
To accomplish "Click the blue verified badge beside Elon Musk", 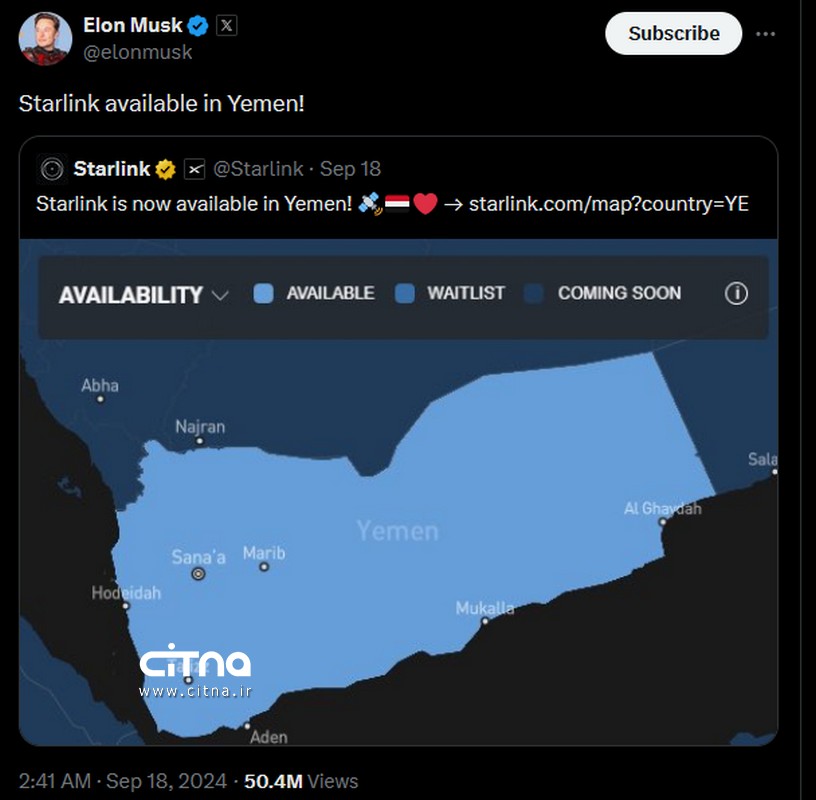I will (x=199, y=26).
